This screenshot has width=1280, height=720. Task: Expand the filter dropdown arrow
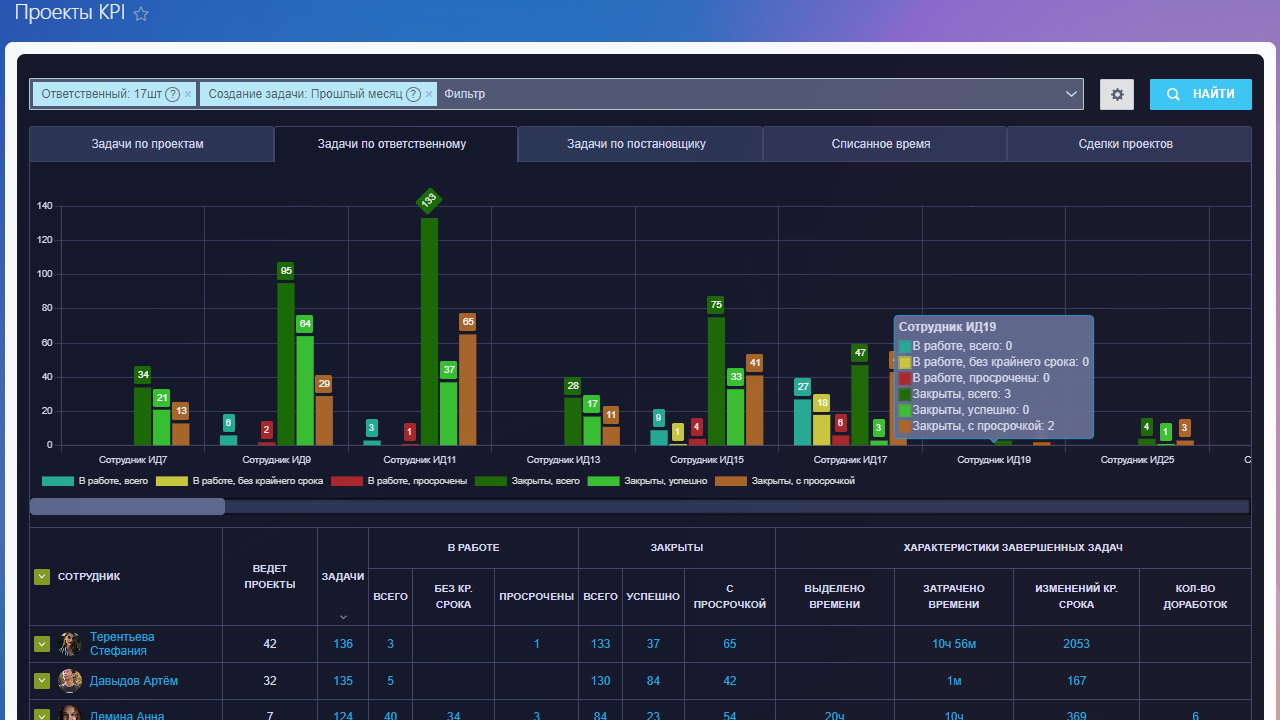pyautogui.click(x=1070, y=94)
